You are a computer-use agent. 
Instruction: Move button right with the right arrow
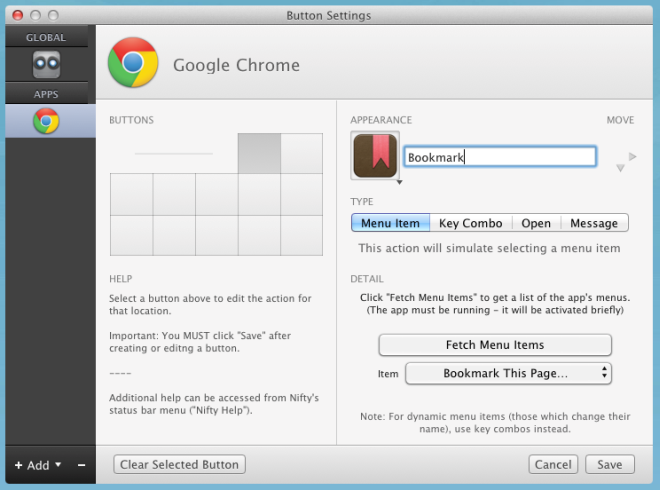pos(632,157)
